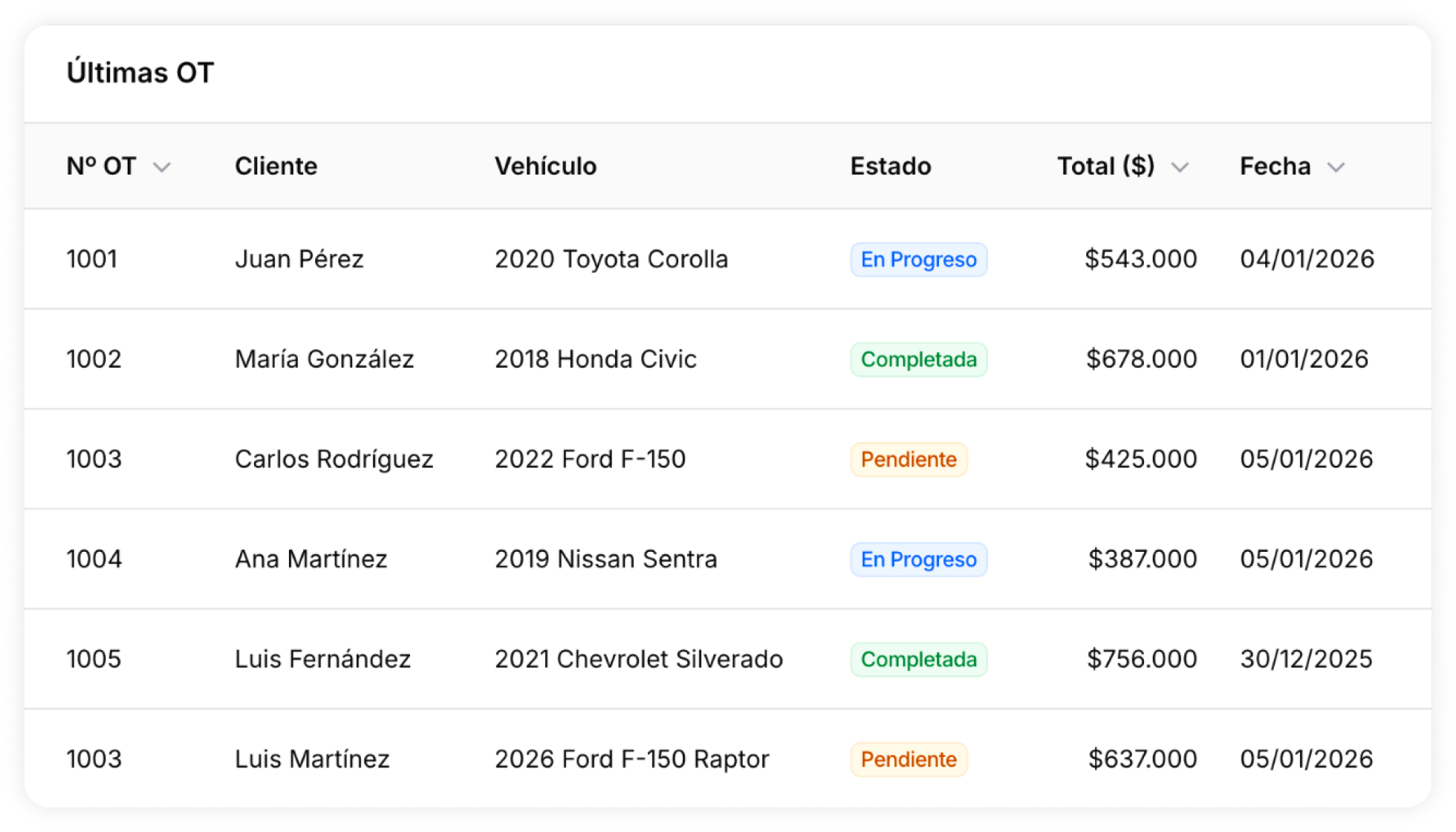Select client name Carlos Rodríguez
The image size is (1456, 832).
point(334,459)
